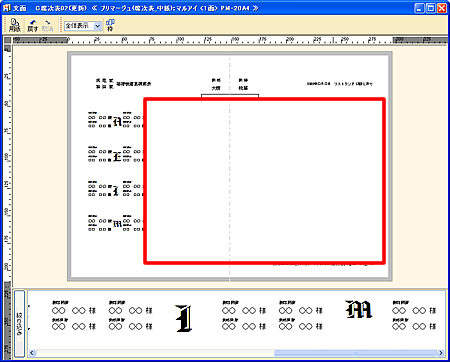Click the 新郎 groom heading on the page
The image size is (450, 362).
[x=216, y=80]
